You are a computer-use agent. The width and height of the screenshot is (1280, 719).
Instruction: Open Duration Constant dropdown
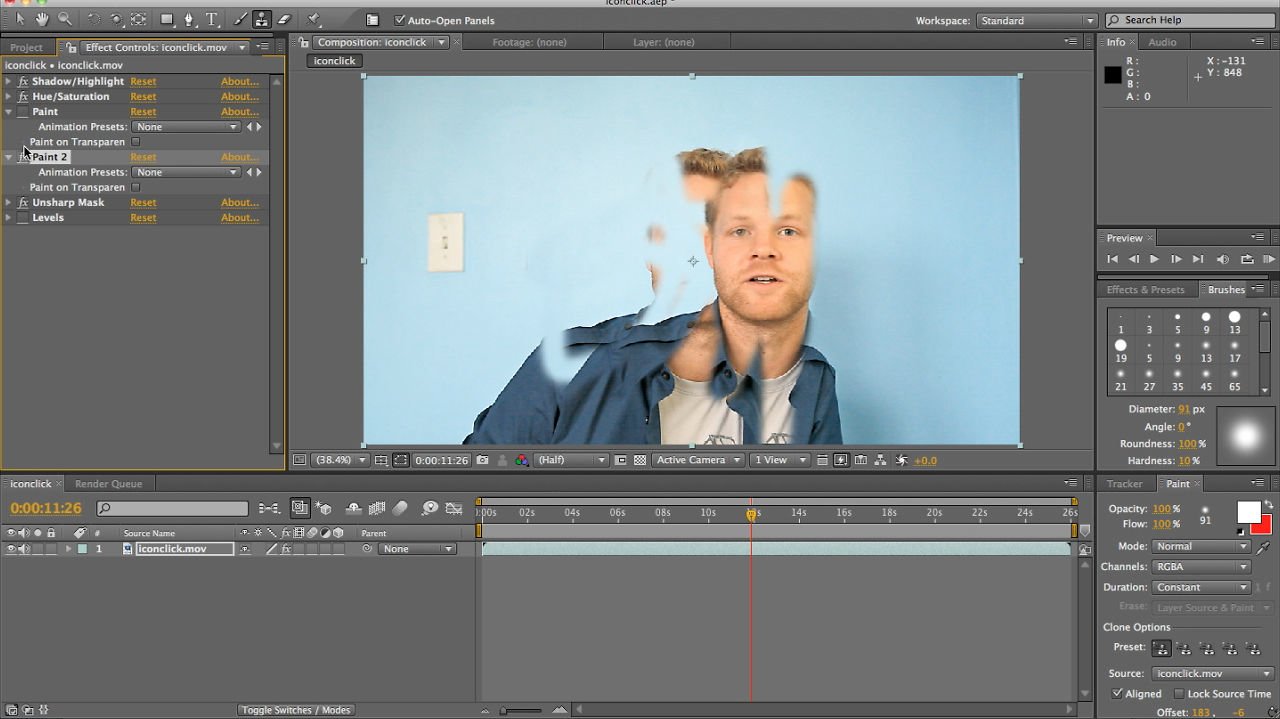(x=1201, y=587)
